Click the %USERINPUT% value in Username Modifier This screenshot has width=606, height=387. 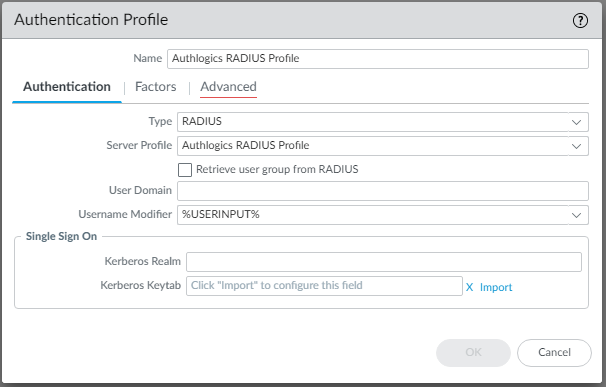[x=221, y=214]
